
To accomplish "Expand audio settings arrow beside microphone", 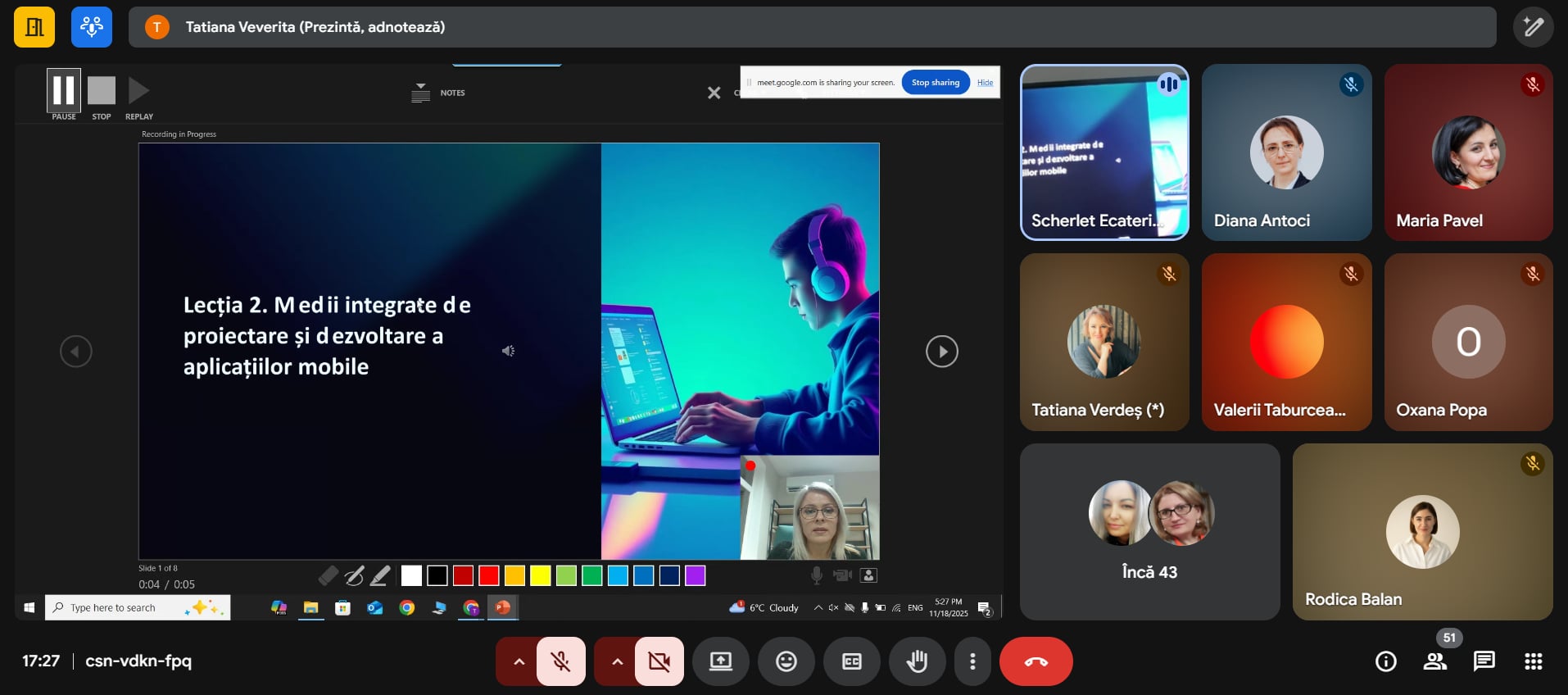I will (518, 661).
